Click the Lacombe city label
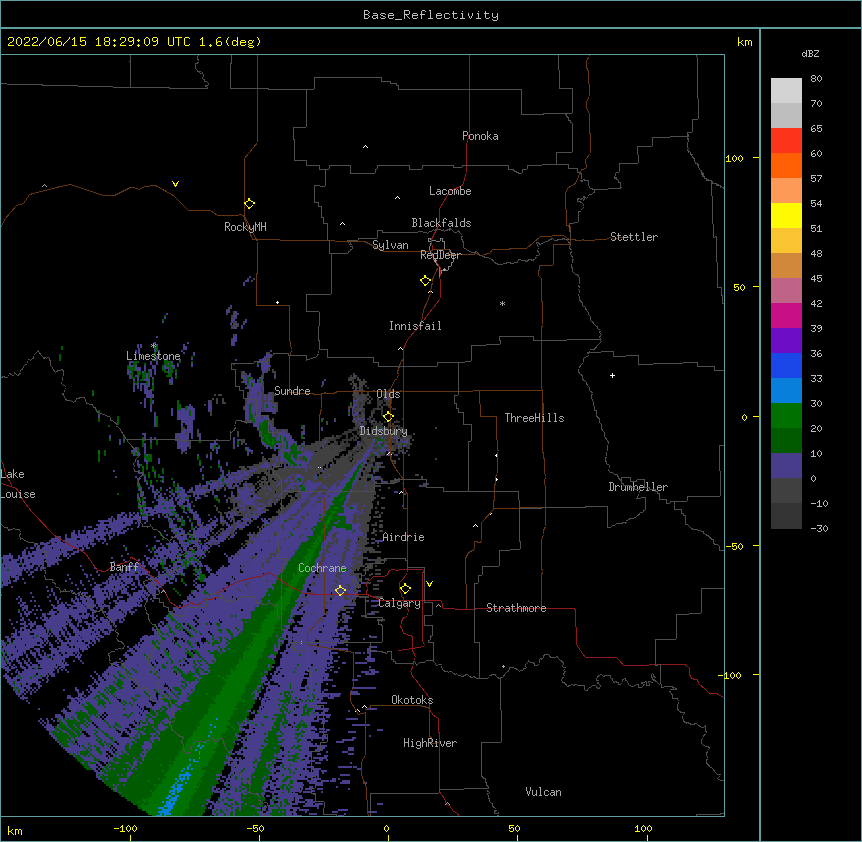The width and height of the screenshot is (862, 842). coord(450,191)
